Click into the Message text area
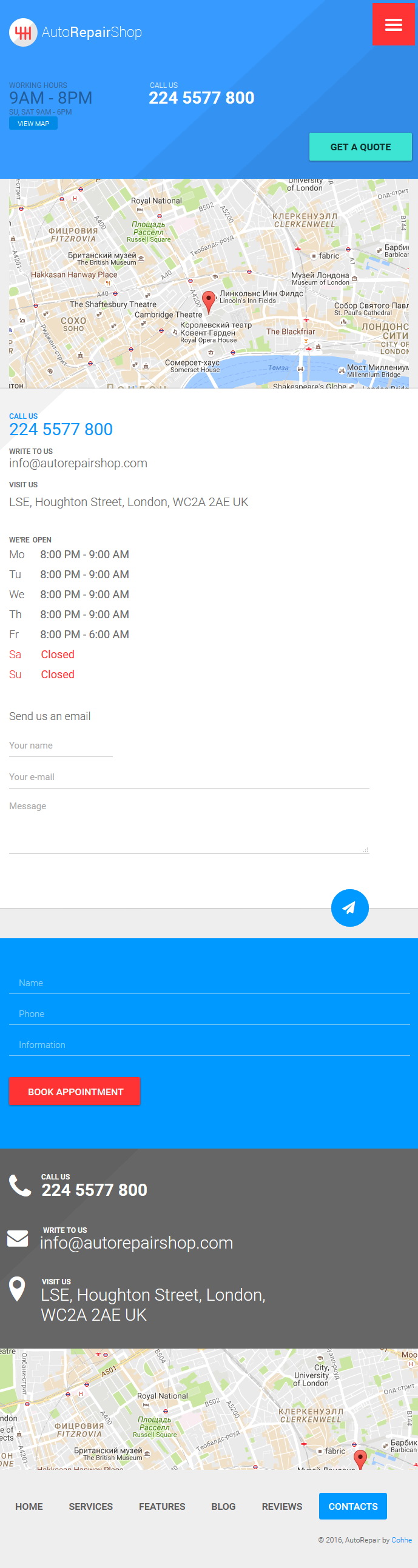This screenshot has width=418, height=1568. 189,826
